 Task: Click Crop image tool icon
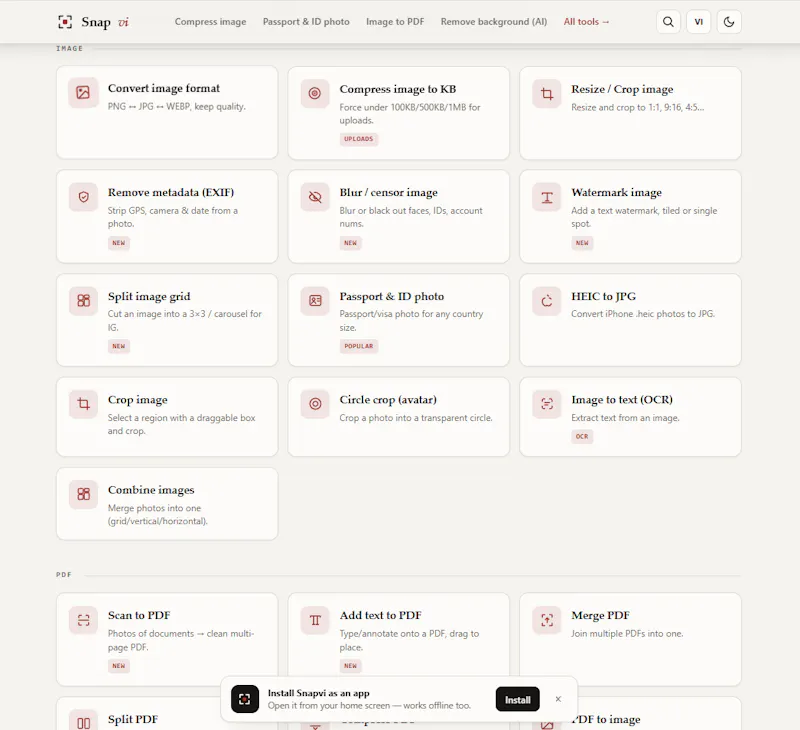(83, 404)
